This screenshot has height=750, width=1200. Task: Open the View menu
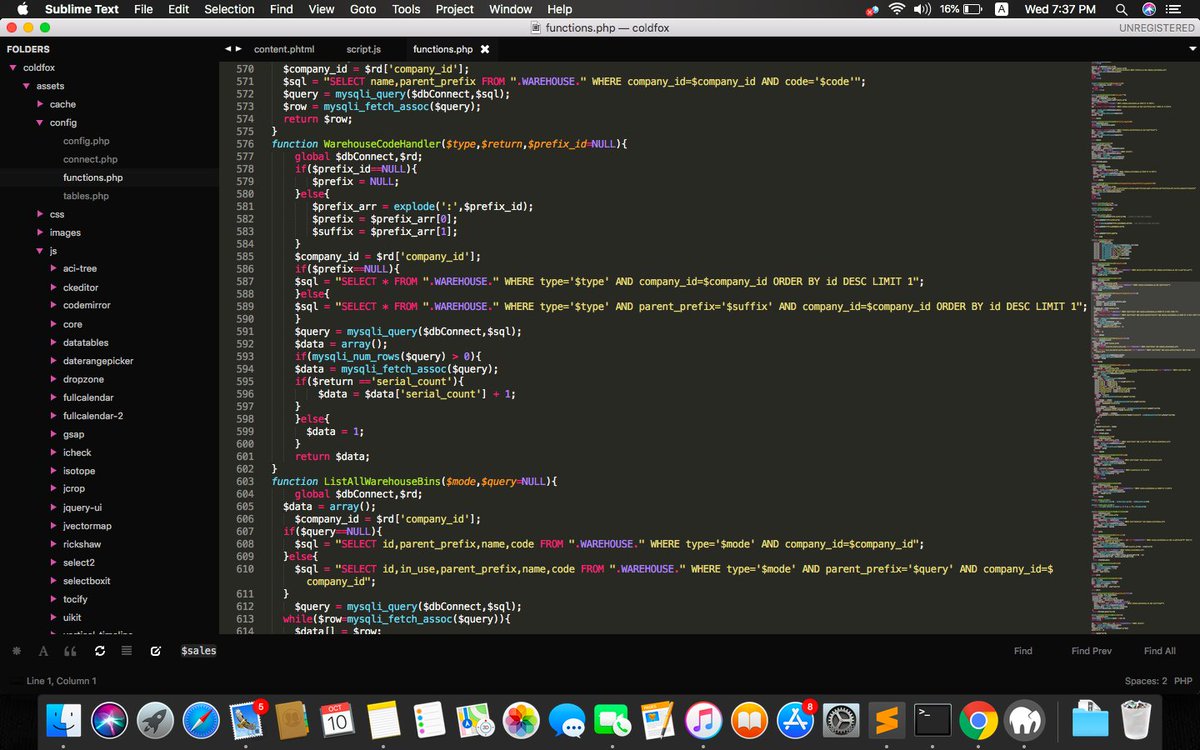pyautogui.click(x=322, y=9)
